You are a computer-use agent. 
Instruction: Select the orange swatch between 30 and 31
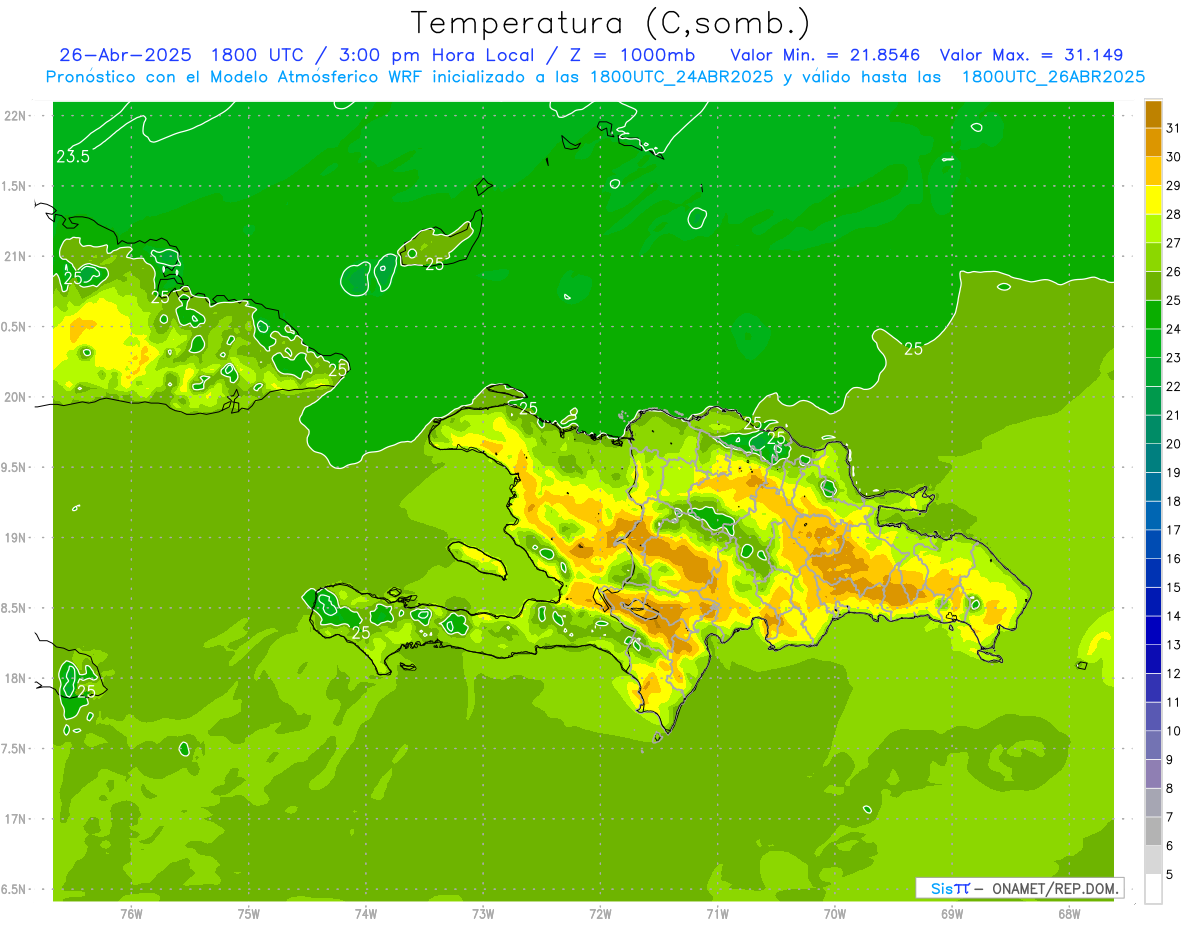tap(1153, 142)
